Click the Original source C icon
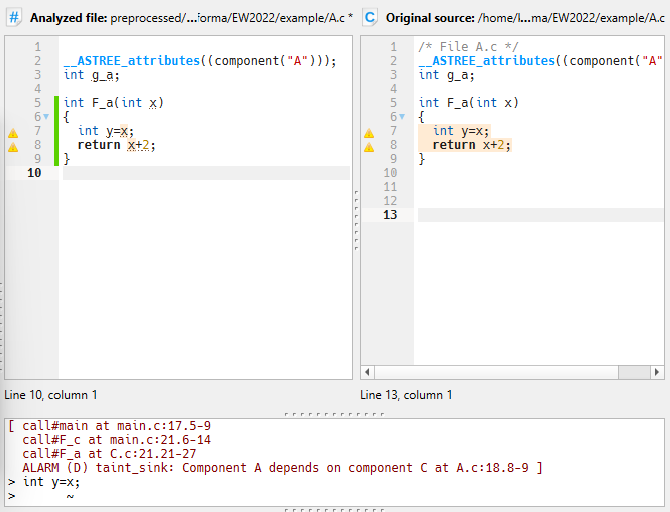This screenshot has height=512, width=670. point(370,18)
